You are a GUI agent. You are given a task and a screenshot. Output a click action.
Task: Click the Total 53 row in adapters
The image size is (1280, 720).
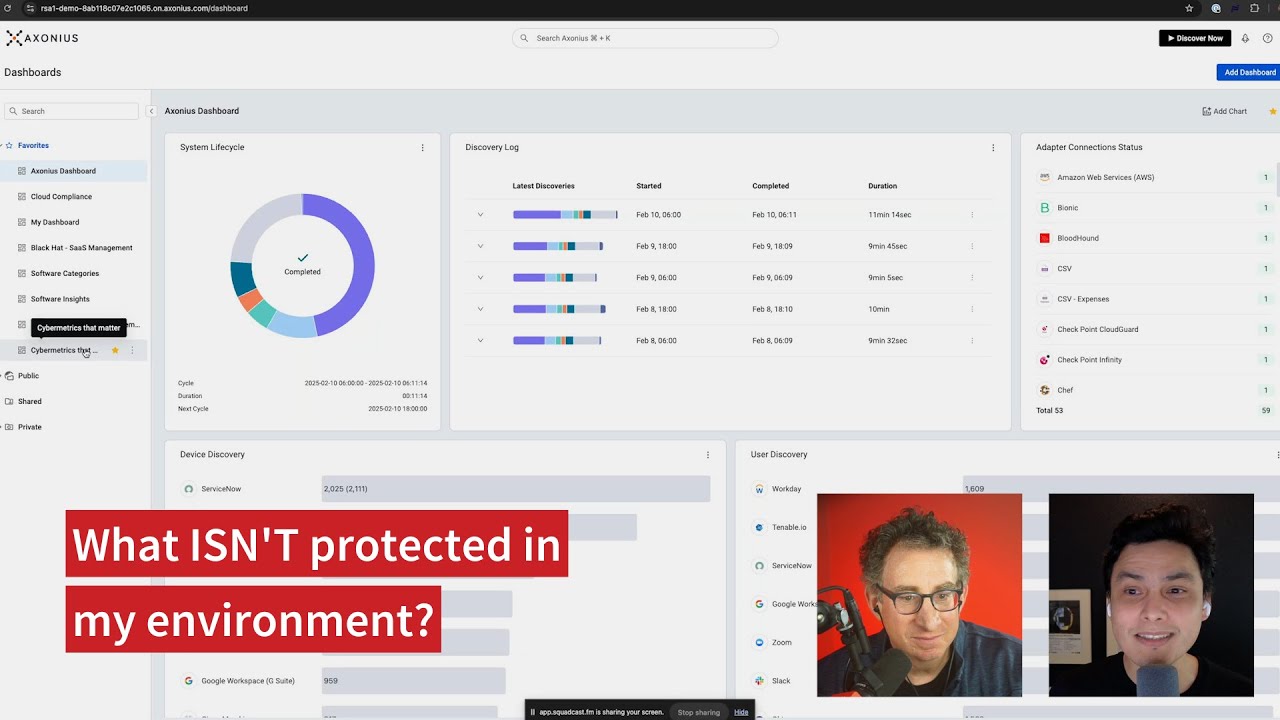[1153, 410]
